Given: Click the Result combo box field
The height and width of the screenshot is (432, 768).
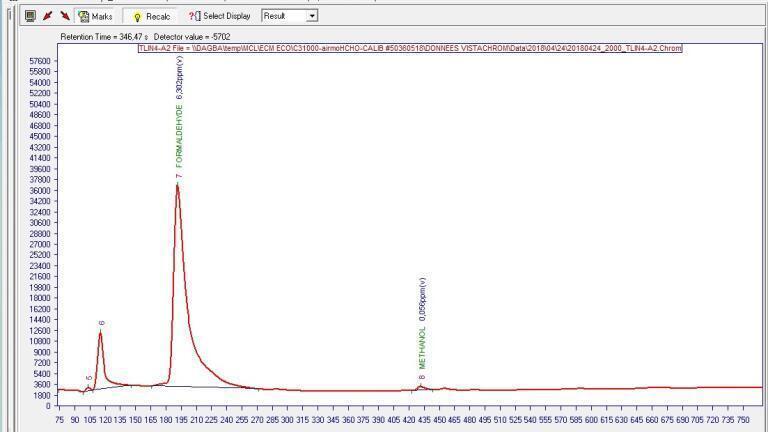Looking at the screenshot, I should pos(289,16).
